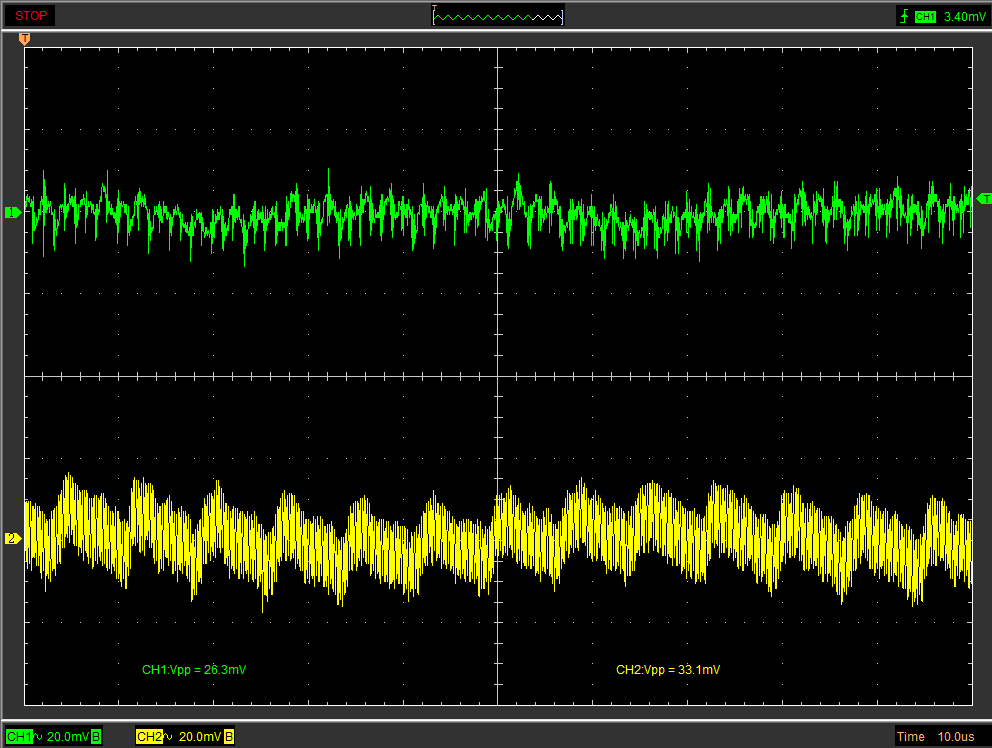Open CH1 20.0mV vertical scale setting

click(68, 737)
